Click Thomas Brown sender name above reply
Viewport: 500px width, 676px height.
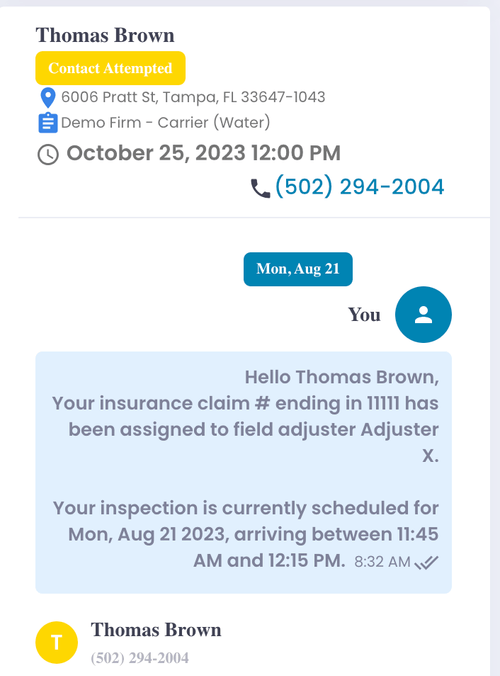[x=156, y=630]
